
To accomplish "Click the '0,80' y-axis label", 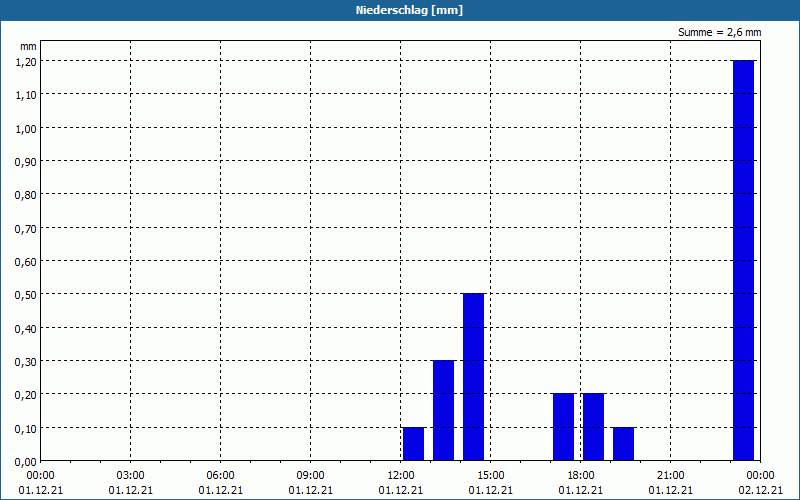I will (x=26, y=195).
